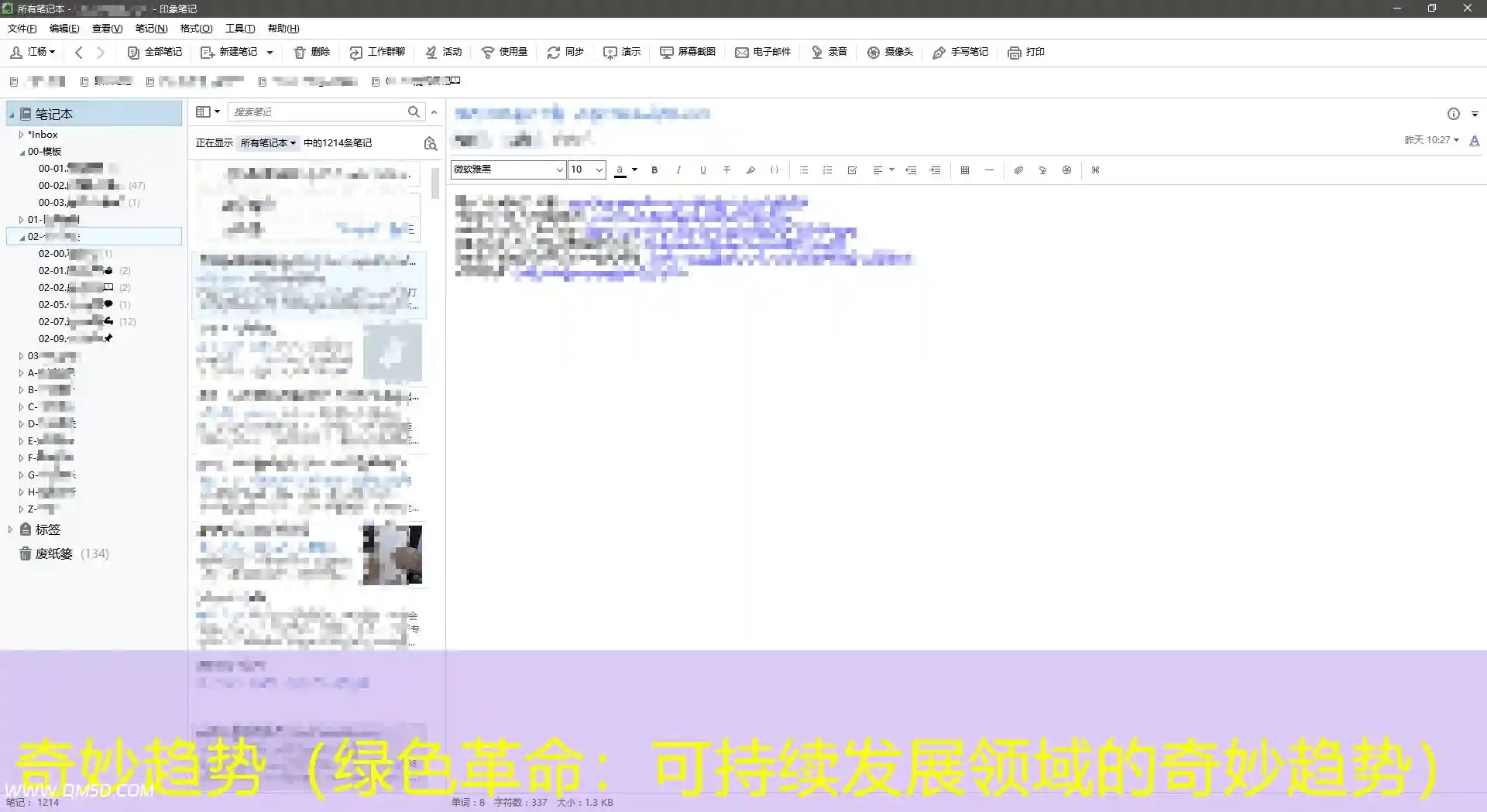Click the note info icon

click(x=1454, y=114)
